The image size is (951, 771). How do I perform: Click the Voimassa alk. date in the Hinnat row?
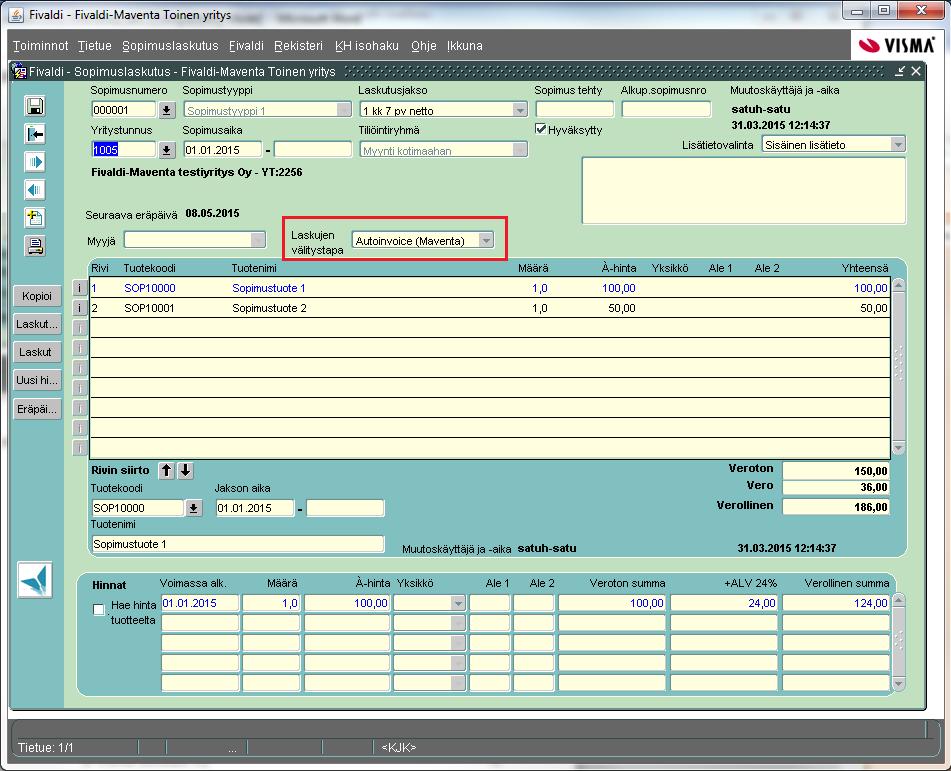[200, 603]
